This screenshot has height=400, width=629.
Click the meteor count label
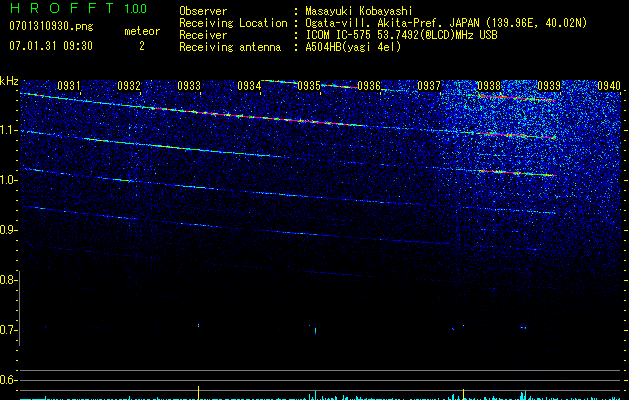pos(142,31)
